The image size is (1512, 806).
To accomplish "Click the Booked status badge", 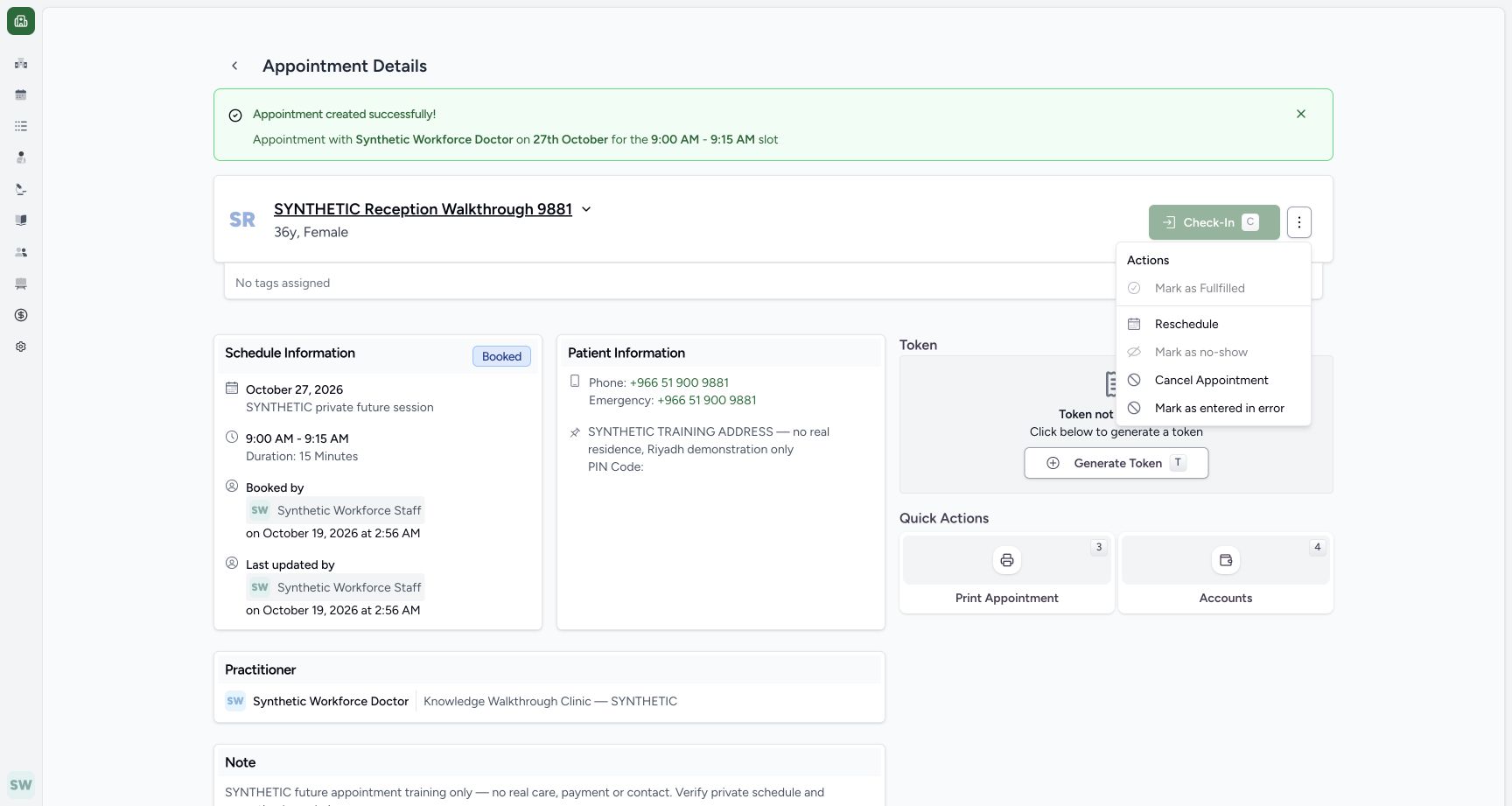I will coord(501,356).
